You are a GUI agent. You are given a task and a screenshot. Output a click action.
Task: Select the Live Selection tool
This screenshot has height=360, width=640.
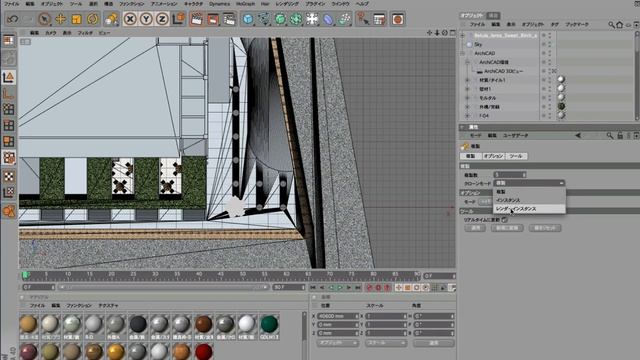click(44, 19)
